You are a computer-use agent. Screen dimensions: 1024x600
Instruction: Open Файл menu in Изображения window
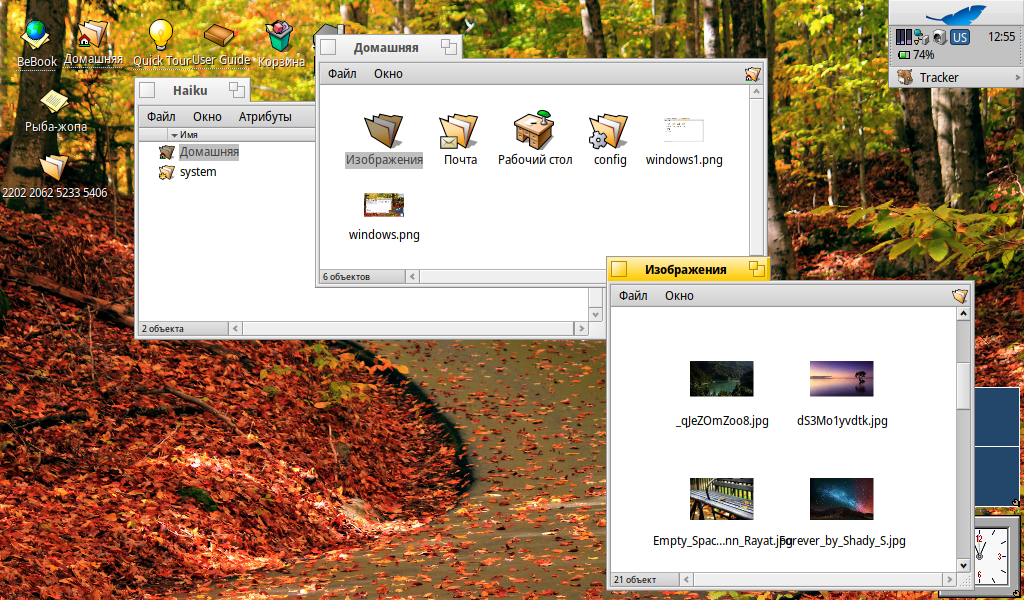pyautogui.click(x=633, y=296)
